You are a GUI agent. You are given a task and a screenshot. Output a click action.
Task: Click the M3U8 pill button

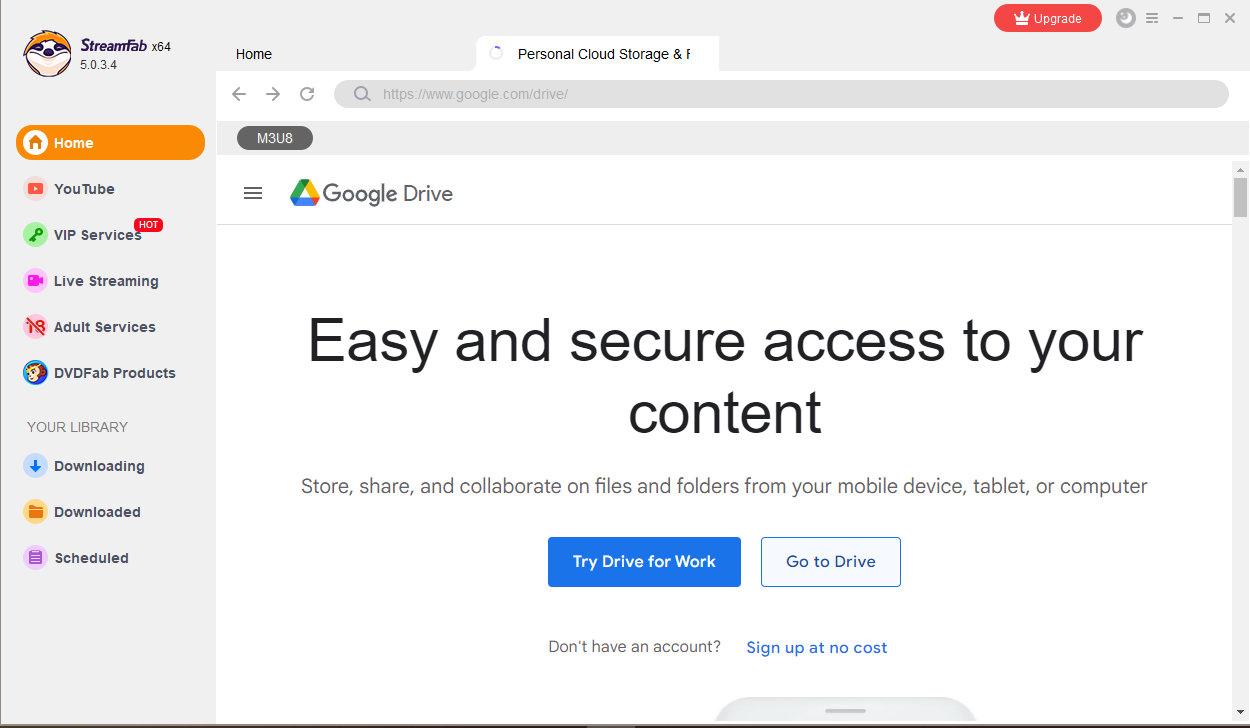tap(275, 138)
